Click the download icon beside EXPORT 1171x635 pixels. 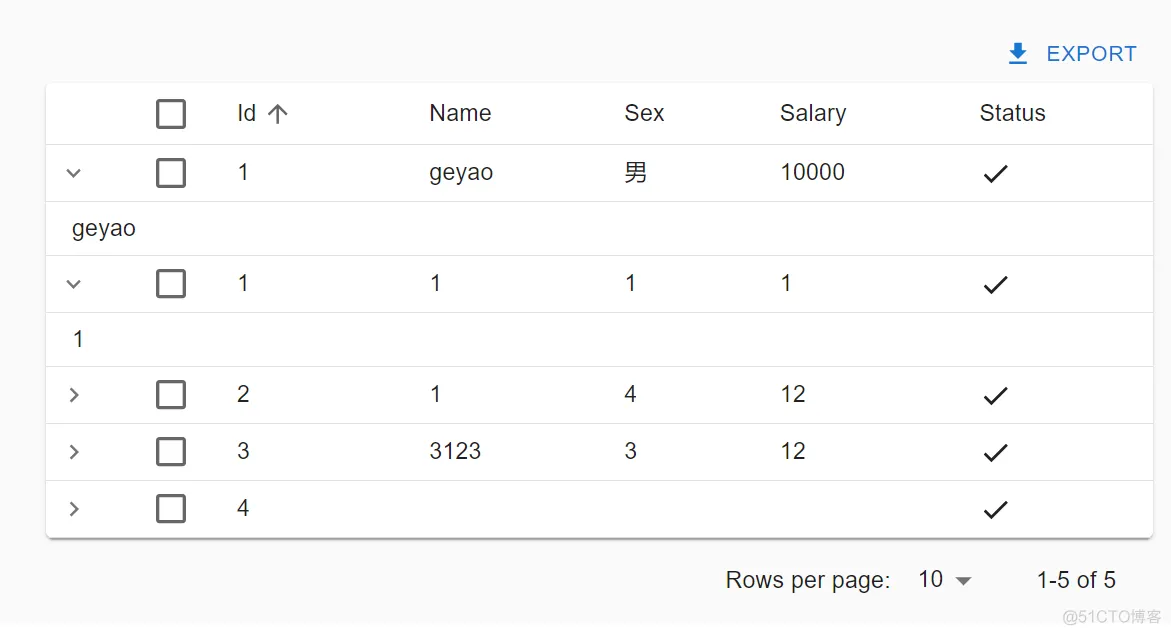pyautogui.click(x=1018, y=54)
